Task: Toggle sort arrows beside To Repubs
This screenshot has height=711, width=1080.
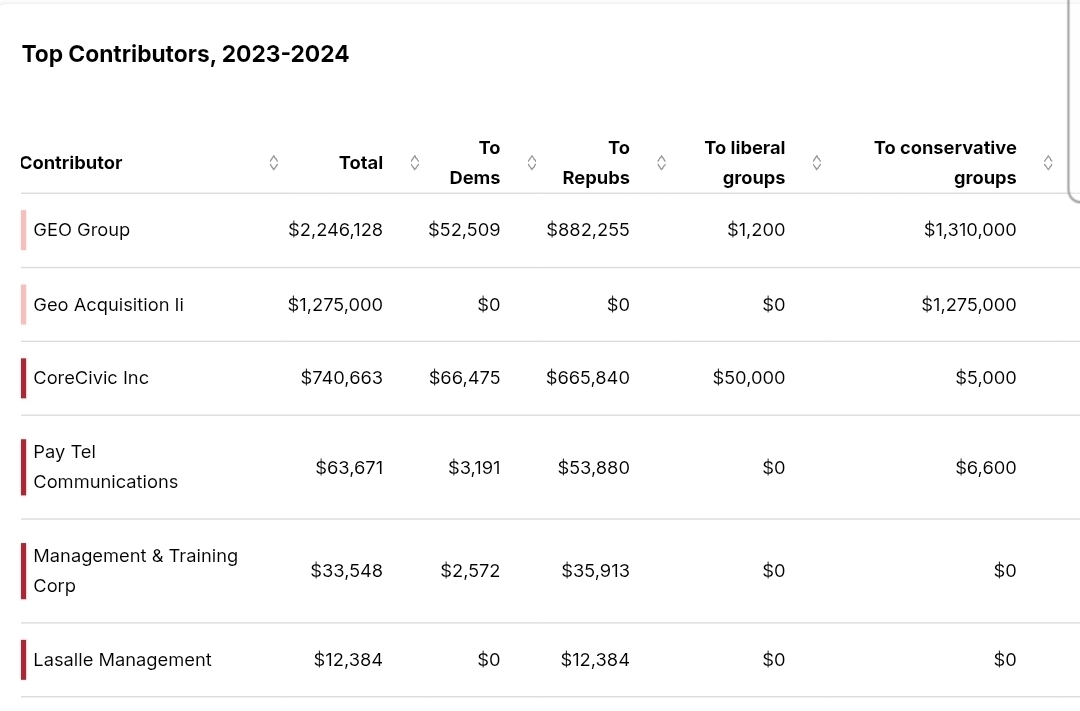Action: pos(661,163)
